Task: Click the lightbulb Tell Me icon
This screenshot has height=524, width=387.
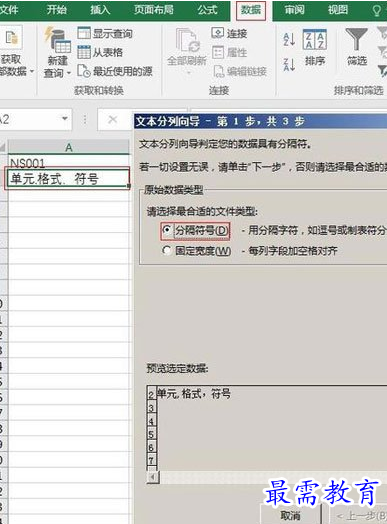Action: 377,10
